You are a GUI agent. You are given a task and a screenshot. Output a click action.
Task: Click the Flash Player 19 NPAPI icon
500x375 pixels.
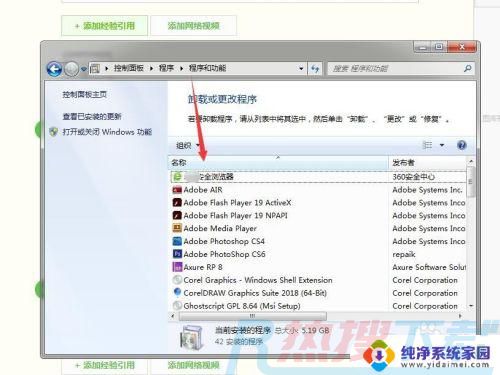click(x=177, y=215)
